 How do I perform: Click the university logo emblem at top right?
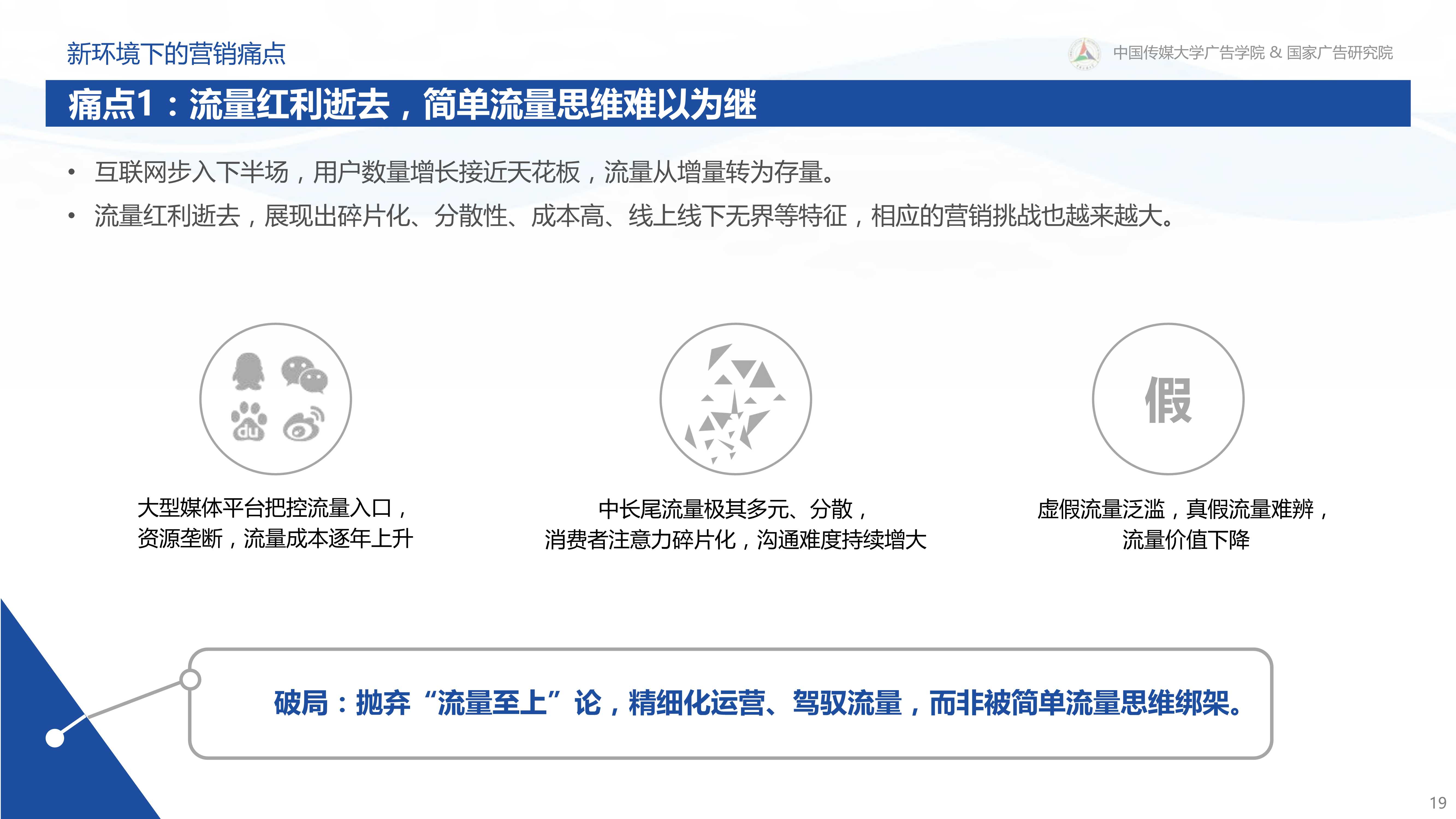point(1084,54)
